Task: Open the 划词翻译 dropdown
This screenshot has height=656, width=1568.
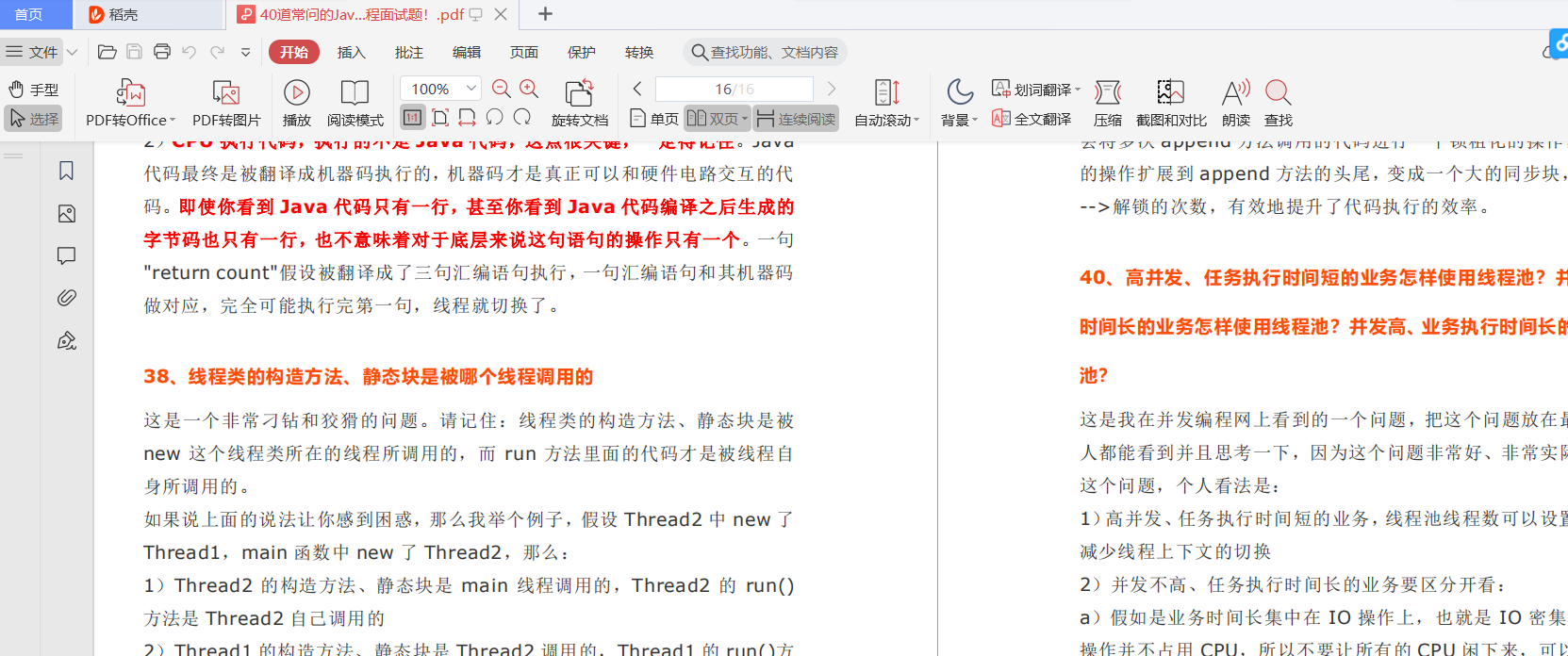Action: [x=1036, y=90]
